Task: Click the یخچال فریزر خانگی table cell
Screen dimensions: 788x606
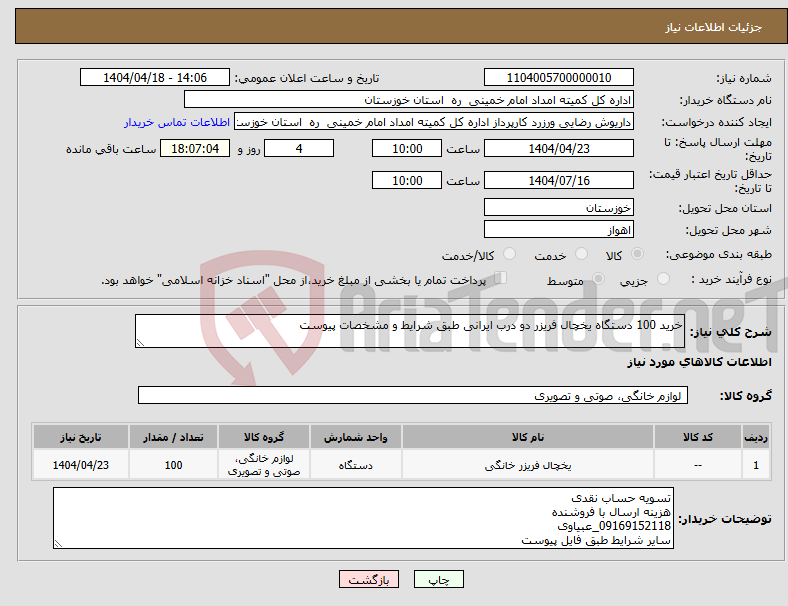Action: [528, 465]
